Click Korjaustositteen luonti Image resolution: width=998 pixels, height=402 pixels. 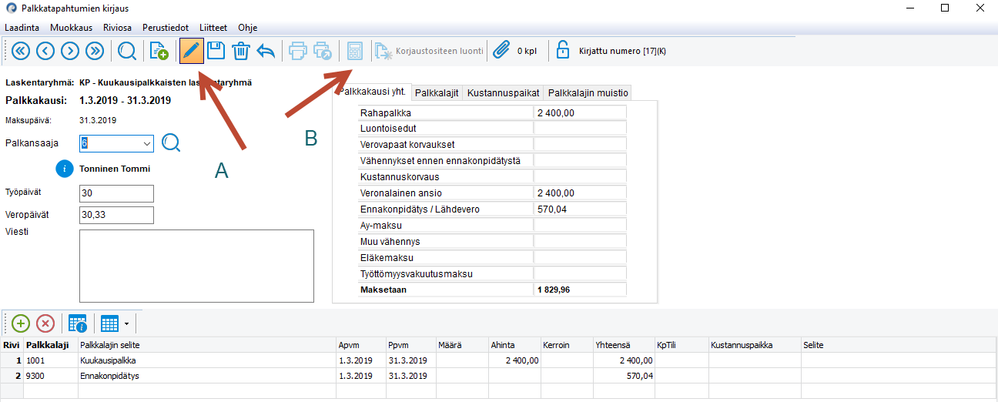[x=430, y=51]
